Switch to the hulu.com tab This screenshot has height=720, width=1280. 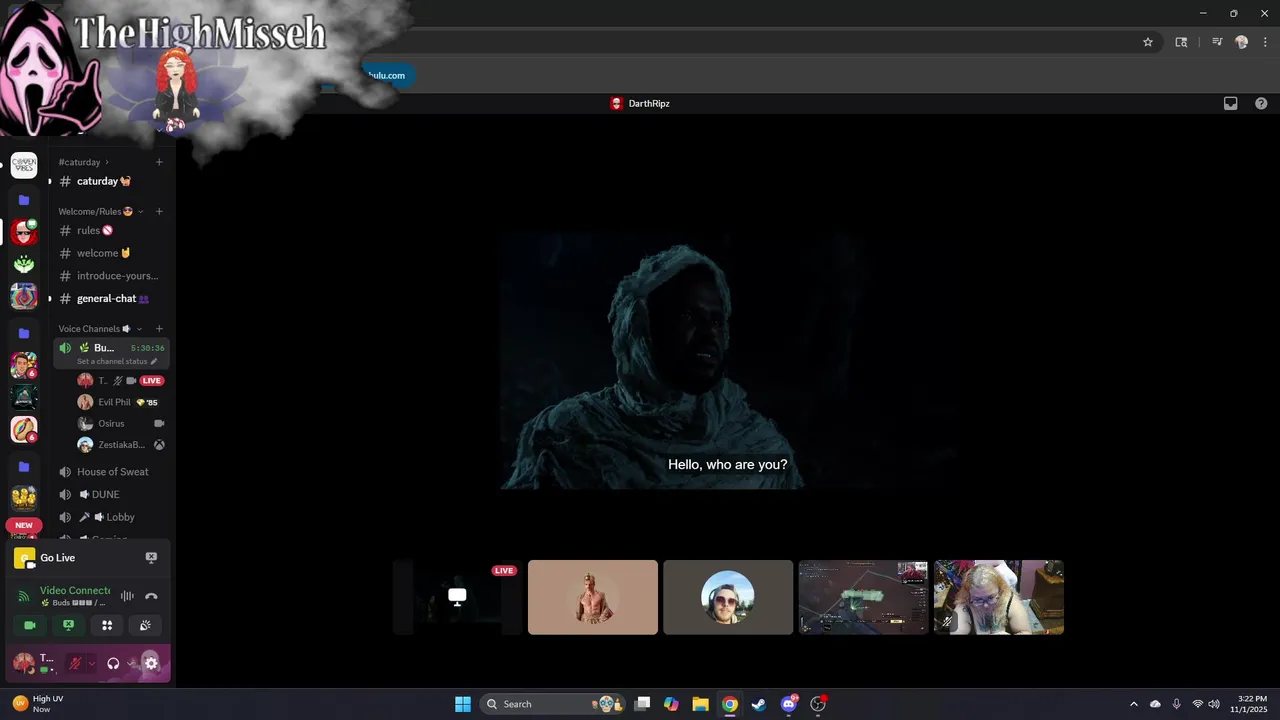[x=387, y=75]
